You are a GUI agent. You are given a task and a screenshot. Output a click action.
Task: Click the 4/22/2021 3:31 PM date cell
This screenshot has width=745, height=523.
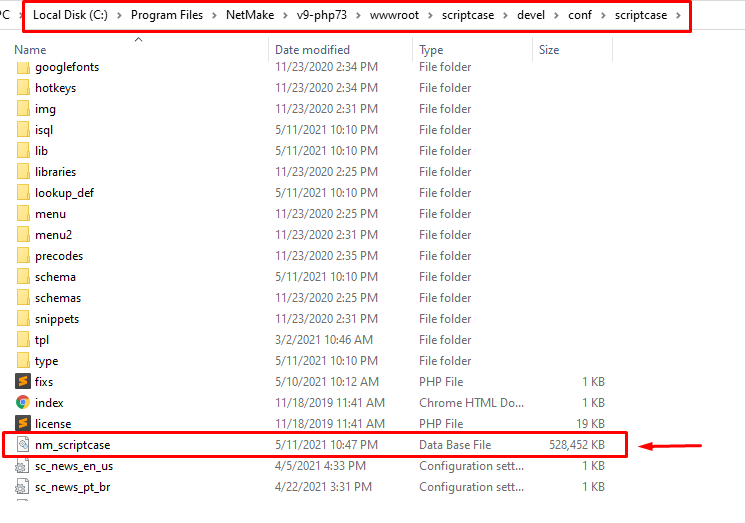tap(323, 487)
